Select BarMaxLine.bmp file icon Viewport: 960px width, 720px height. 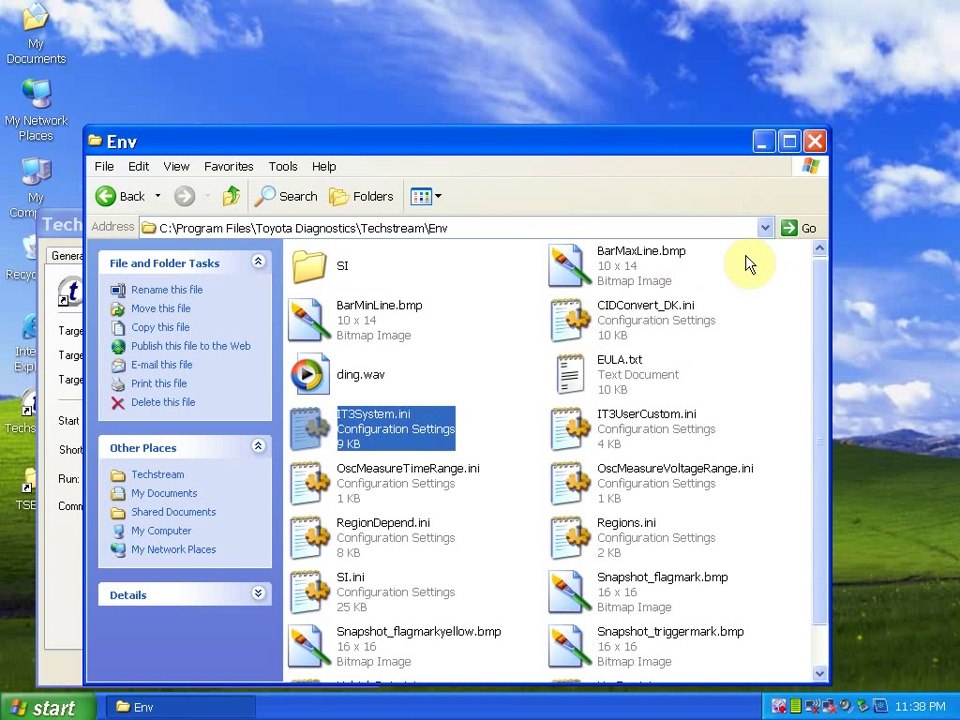(569, 266)
